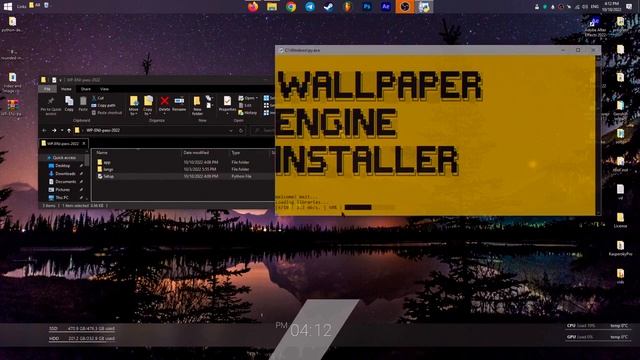The image size is (640, 360).
Task: Go up one folder level
Action: click(x=69, y=131)
